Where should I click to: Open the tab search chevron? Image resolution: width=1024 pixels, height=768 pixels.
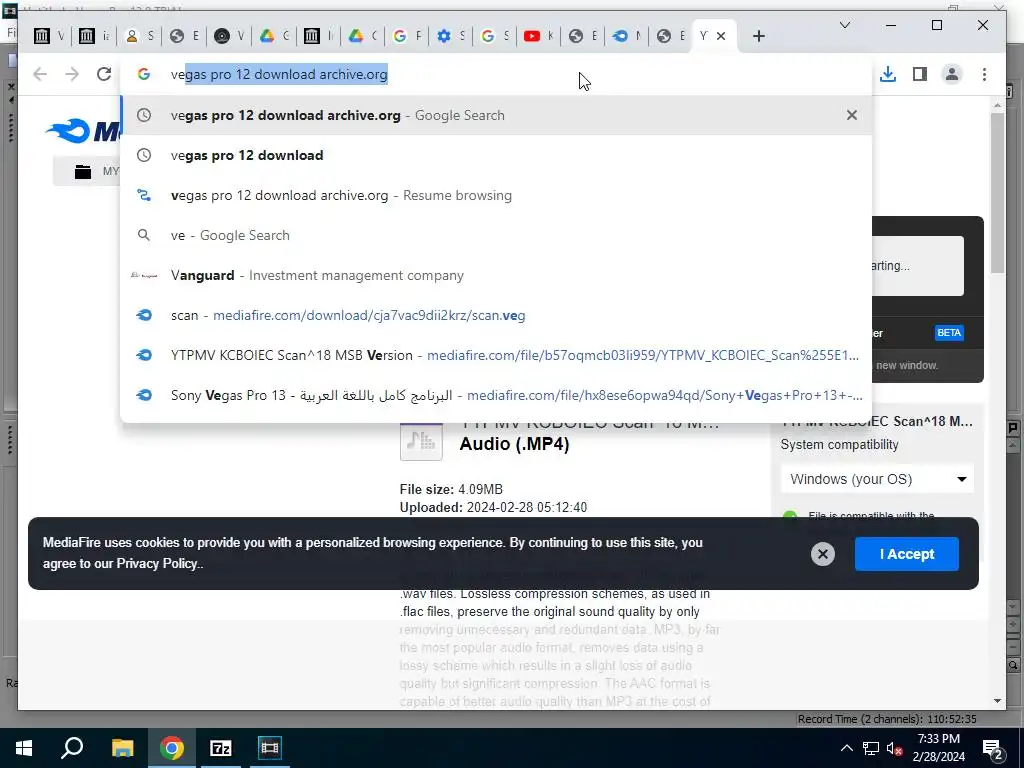click(x=844, y=25)
